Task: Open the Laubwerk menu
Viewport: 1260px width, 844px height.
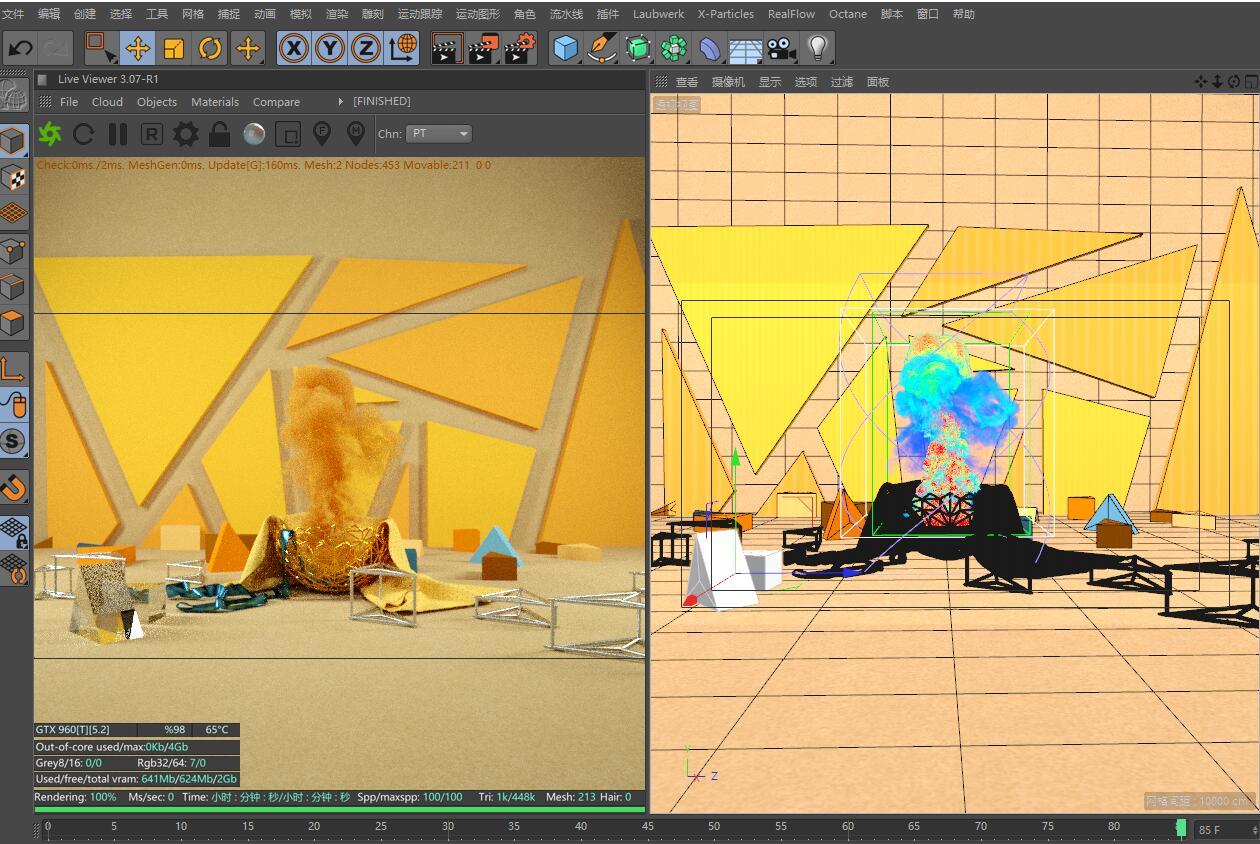Action: [x=658, y=14]
